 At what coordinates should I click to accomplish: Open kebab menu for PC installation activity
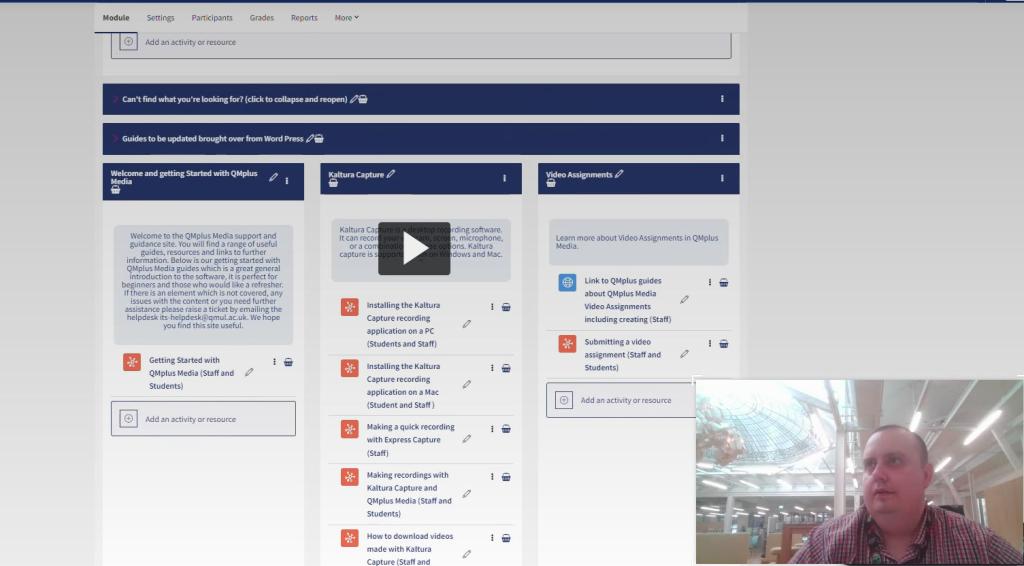click(x=492, y=307)
